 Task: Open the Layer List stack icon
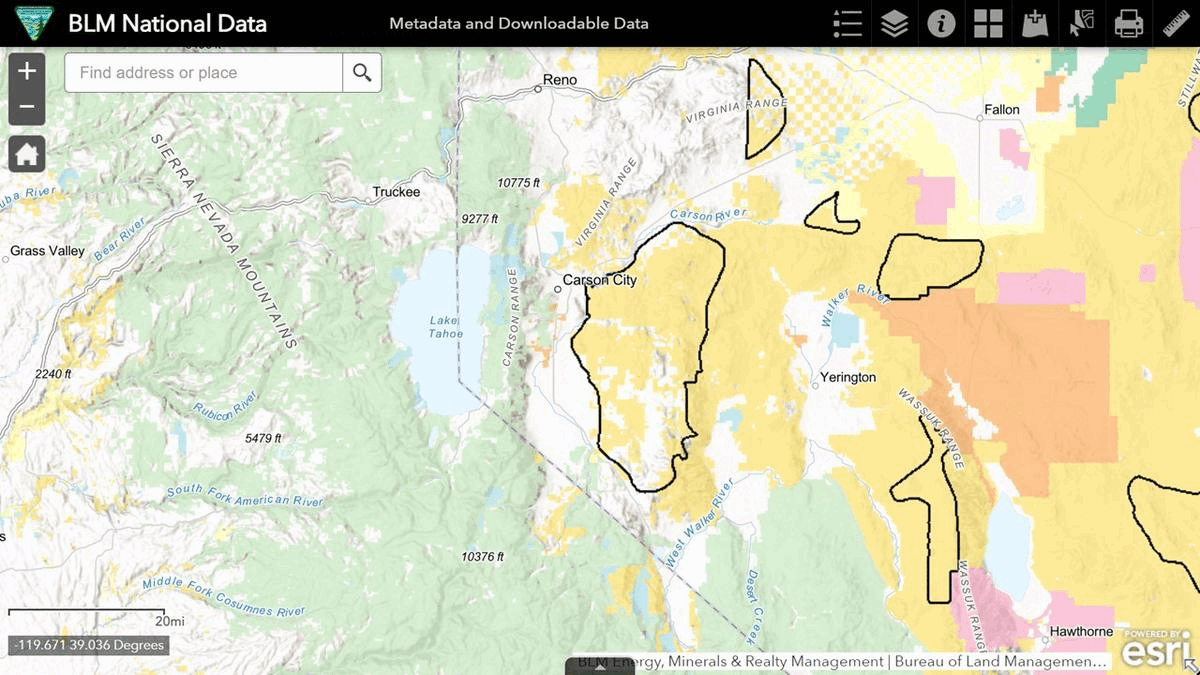[894, 24]
